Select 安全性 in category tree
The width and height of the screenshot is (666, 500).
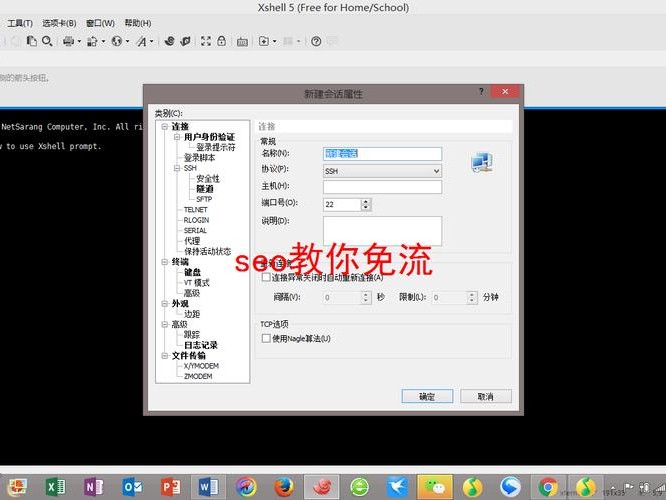208,178
